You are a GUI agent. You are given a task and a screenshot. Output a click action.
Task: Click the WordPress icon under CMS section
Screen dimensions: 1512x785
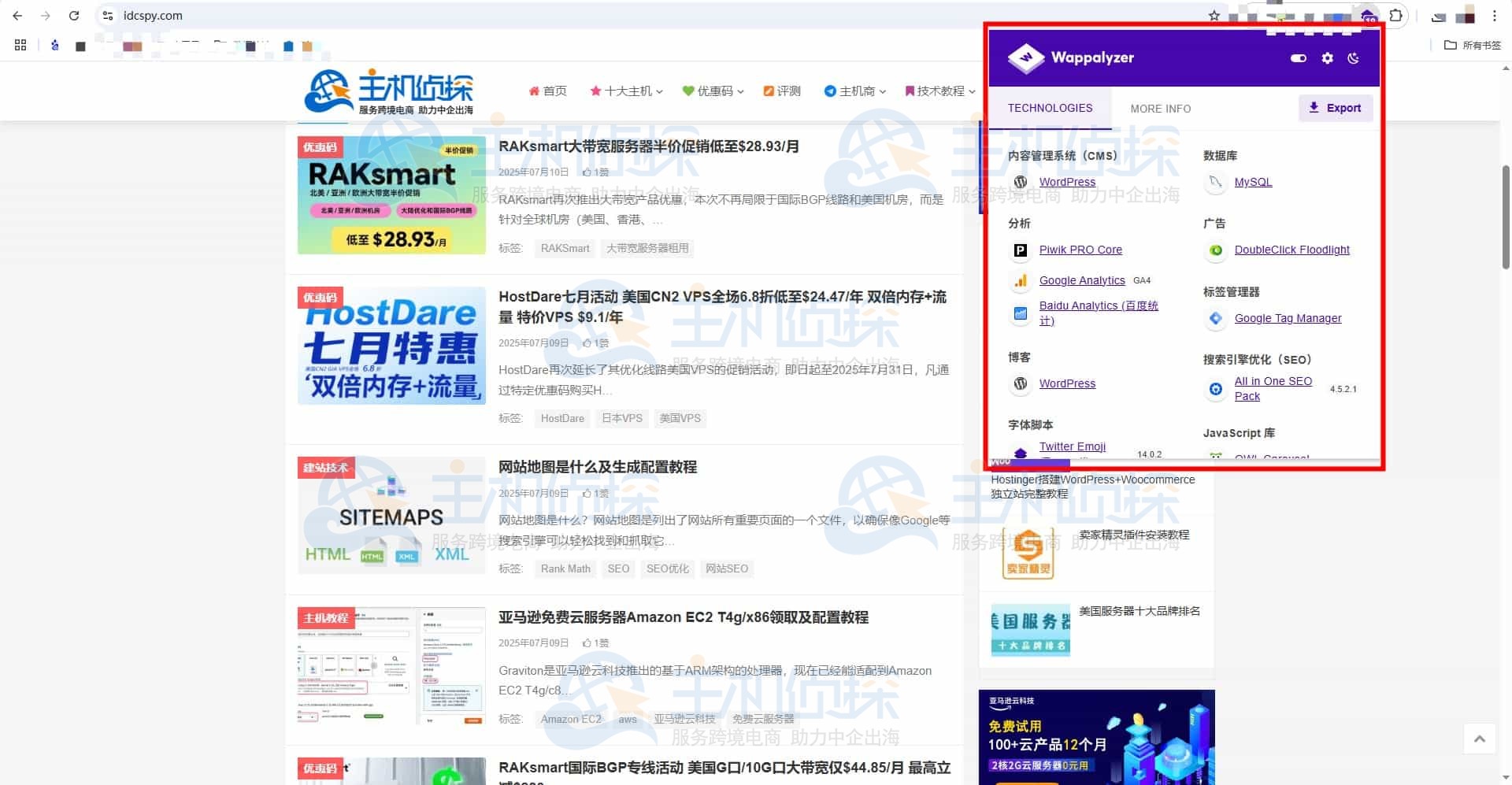pyautogui.click(x=1021, y=182)
